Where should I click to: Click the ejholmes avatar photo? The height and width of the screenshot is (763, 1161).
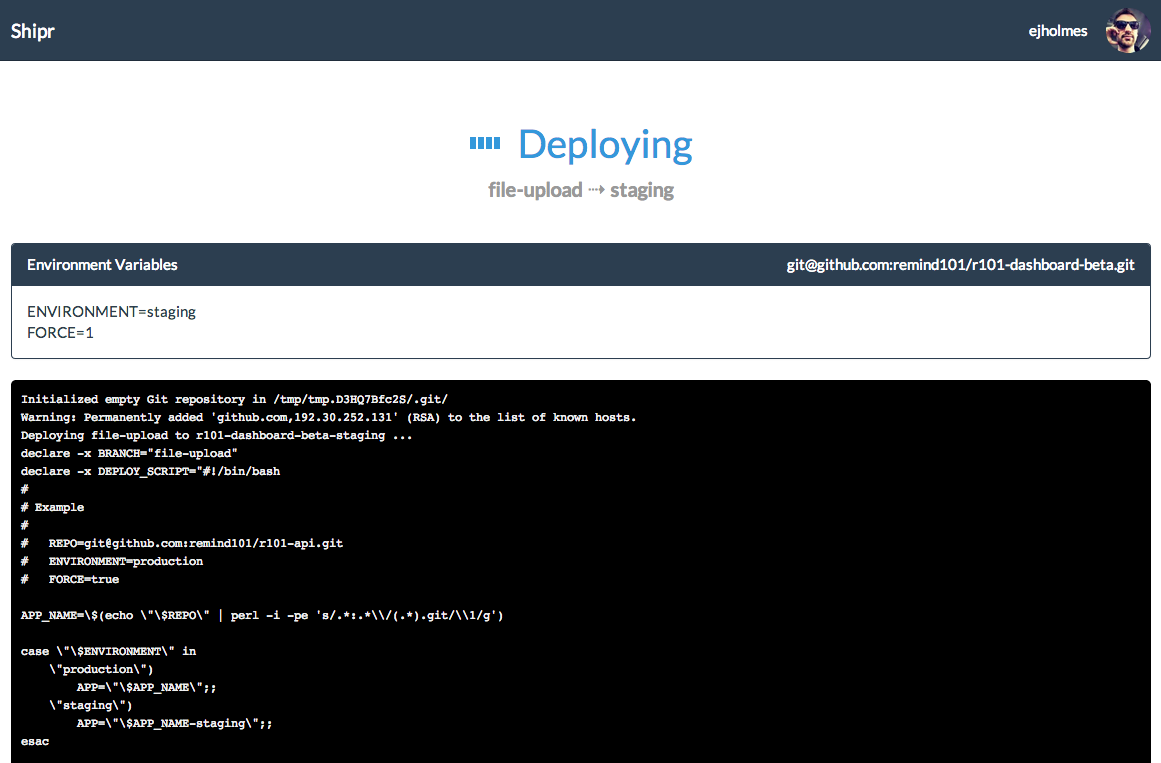point(1127,31)
